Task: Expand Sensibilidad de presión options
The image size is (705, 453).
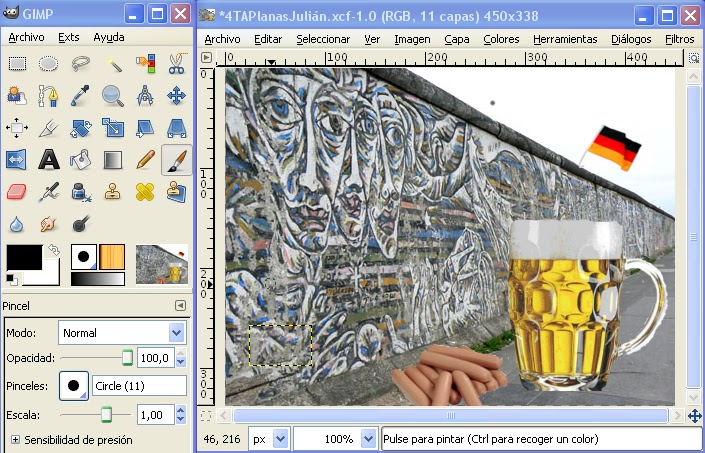Action: click(x=16, y=440)
